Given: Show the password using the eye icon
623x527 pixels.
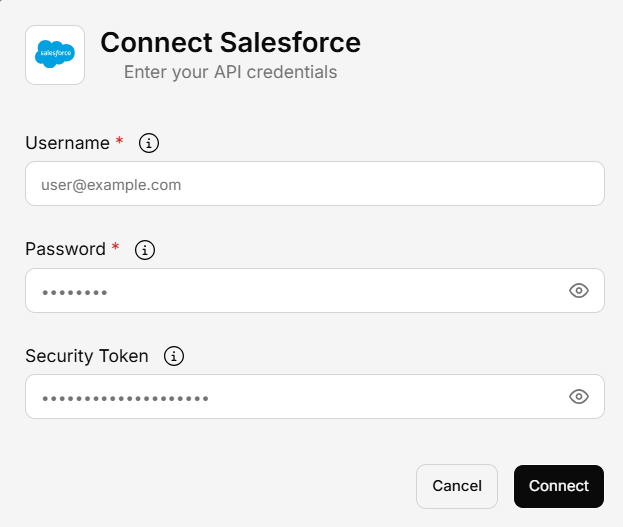Looking at the screenshot, I should [x=578, y=291].
